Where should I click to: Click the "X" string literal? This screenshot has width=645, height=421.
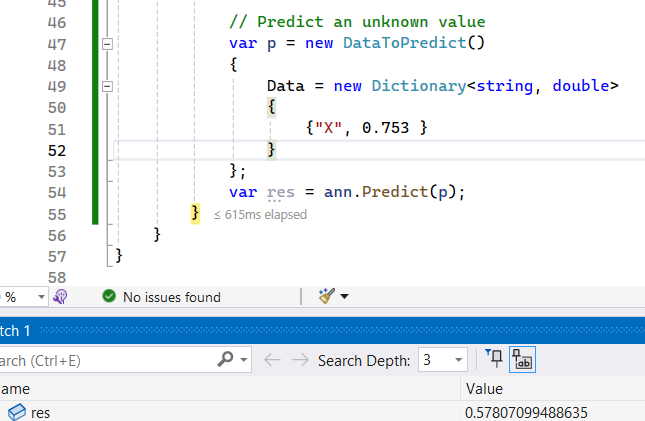[x=329, y=128]
